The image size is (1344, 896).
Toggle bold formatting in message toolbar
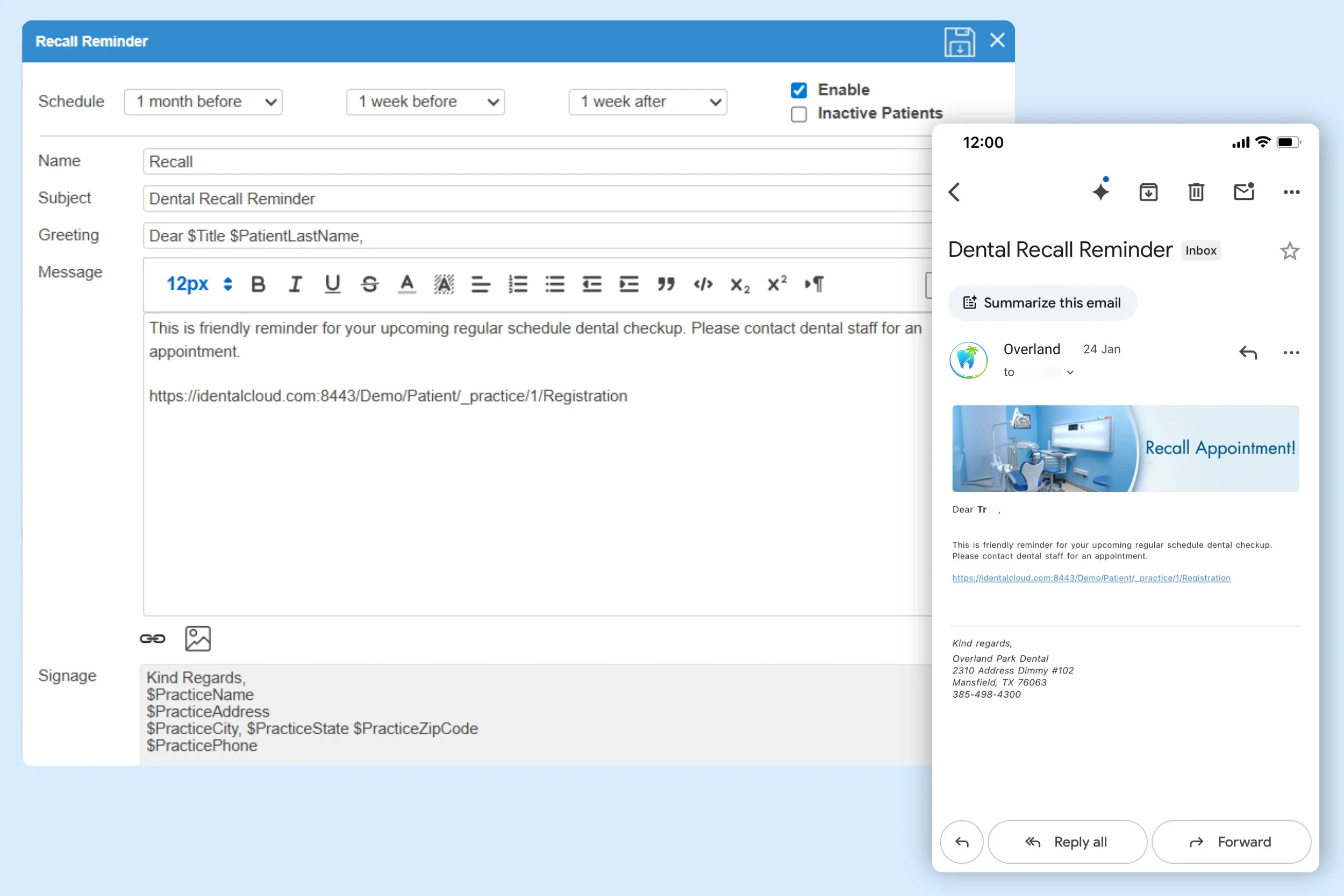[258, 284]
